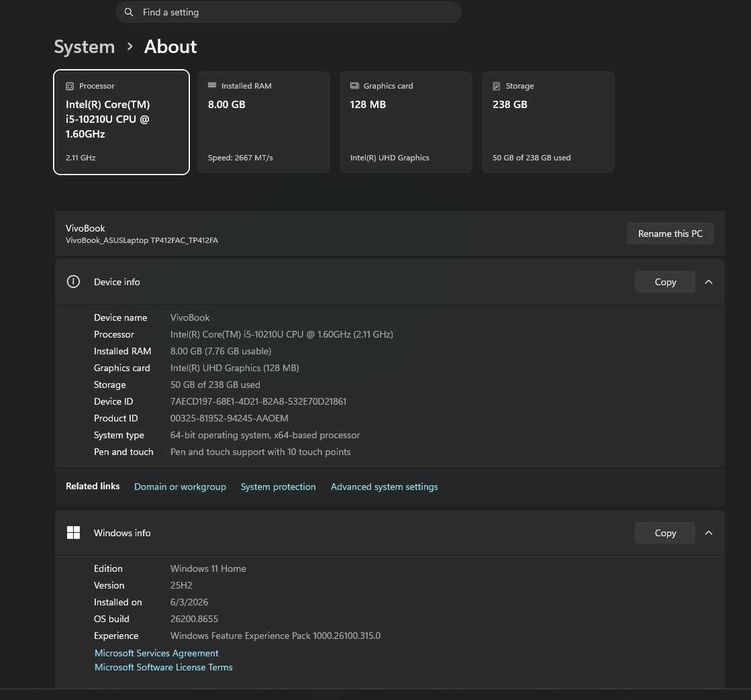Click the Device ID value 7AECD197-68E1-4D21-B2A8-532E70D21861
Image resolution: width=751 pixels, height=700 pixels.
tap(258, 401)
